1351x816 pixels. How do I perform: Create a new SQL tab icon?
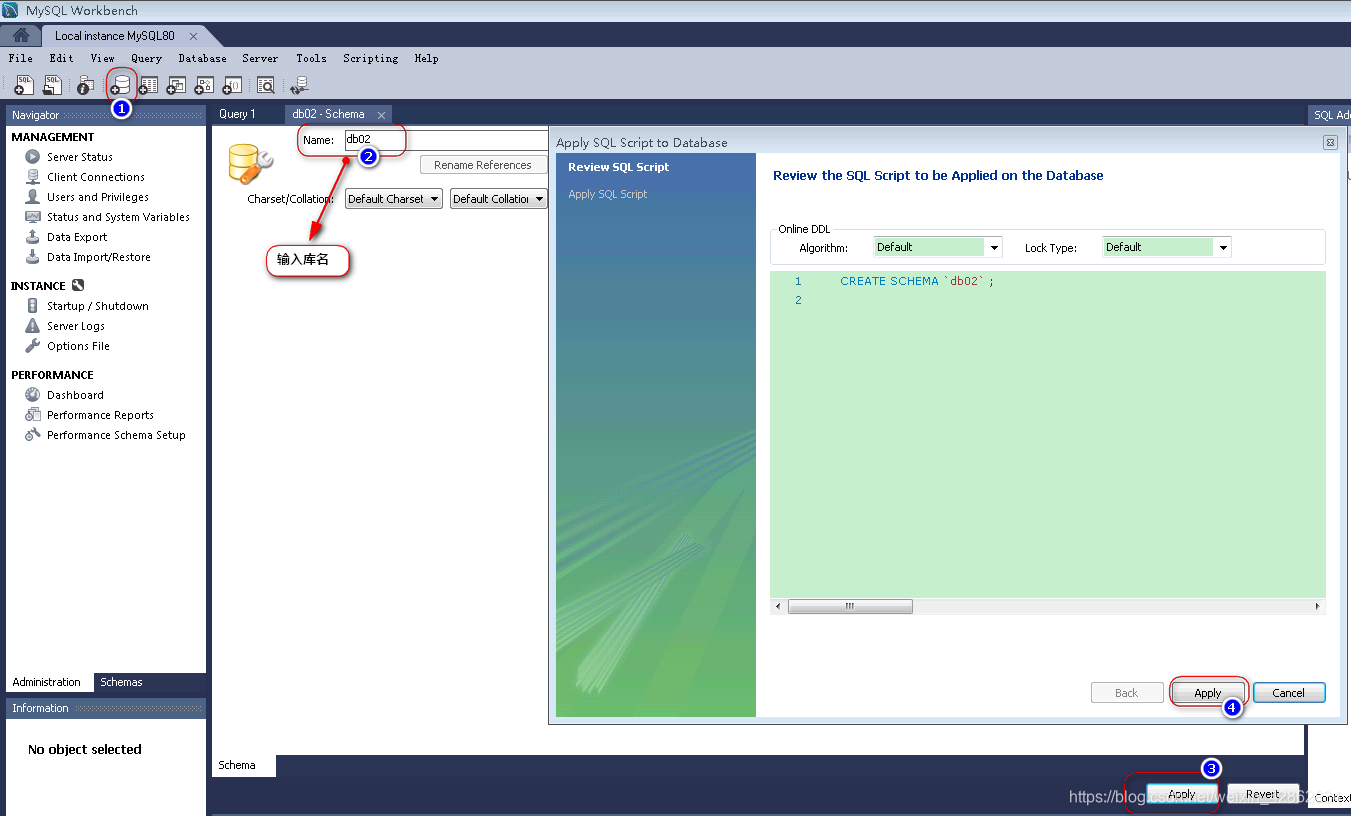25,86
